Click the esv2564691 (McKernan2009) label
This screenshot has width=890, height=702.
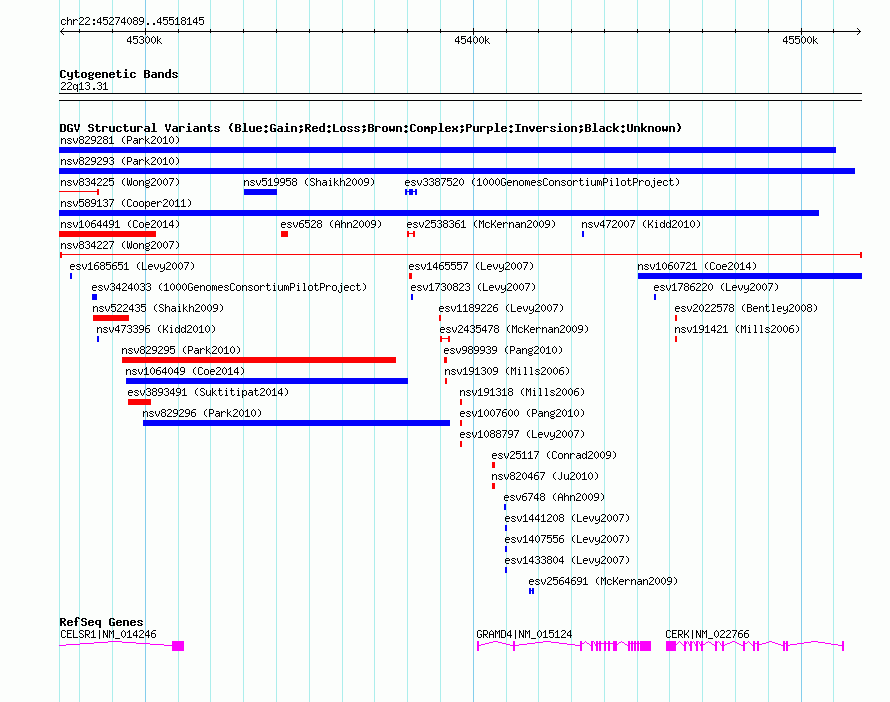pyautogui.click(x=603, y=581)
